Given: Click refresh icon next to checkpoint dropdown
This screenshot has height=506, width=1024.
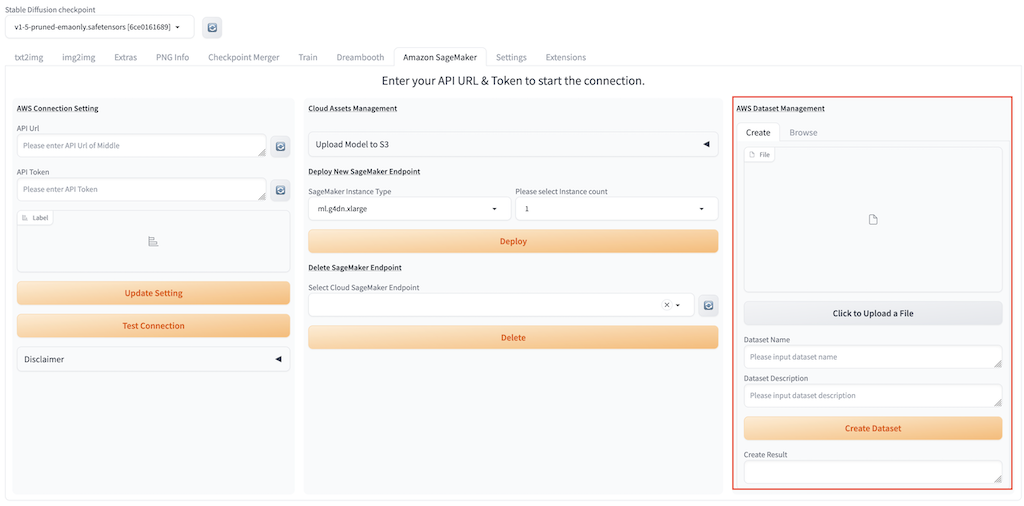Looking at the screenshot, I should [x=212, y=27].
